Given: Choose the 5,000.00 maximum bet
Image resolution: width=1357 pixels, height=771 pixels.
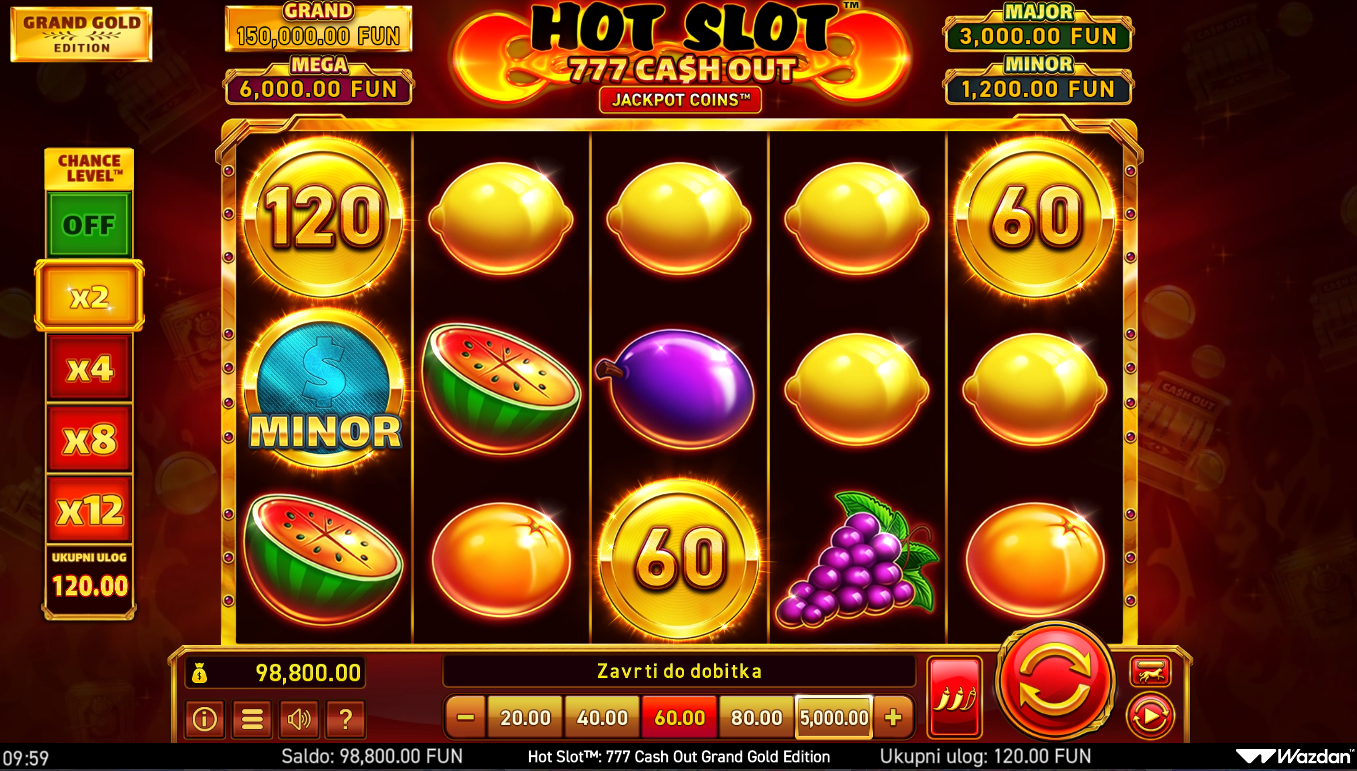Looking at the screenshot, I should (834, 717).
